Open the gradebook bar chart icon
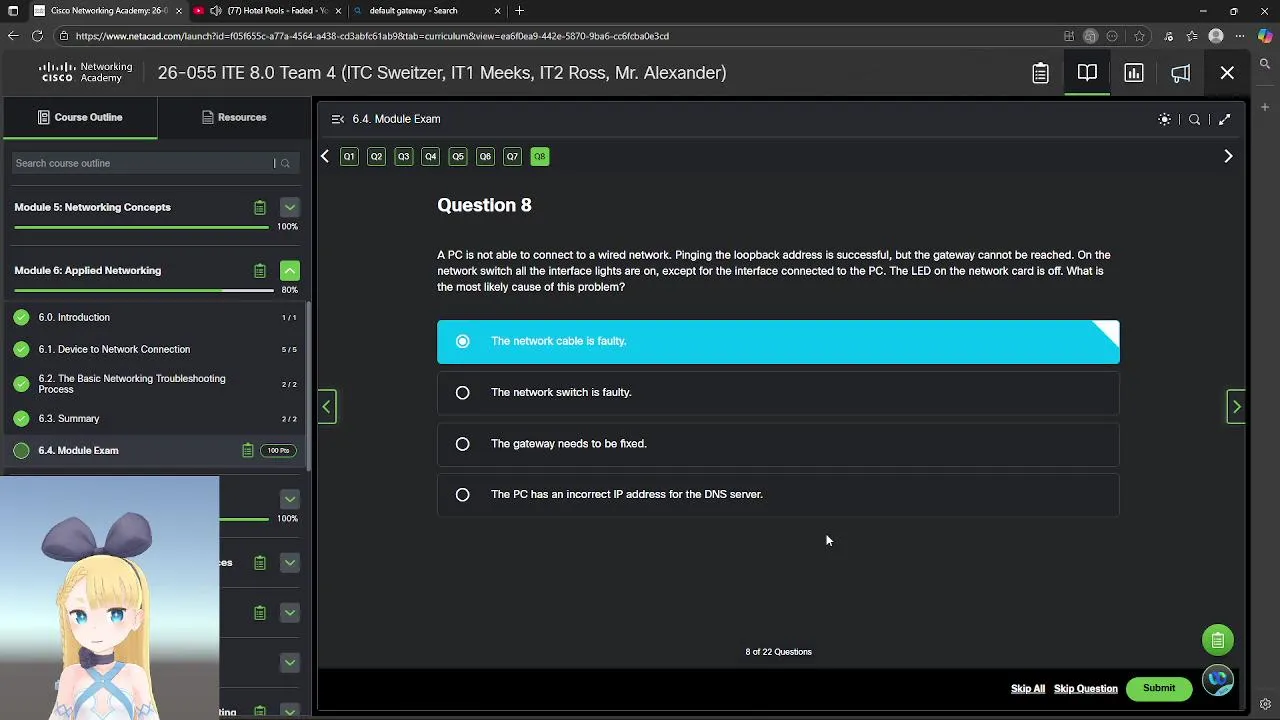Screen dimensions: 1280x720 1134,73
